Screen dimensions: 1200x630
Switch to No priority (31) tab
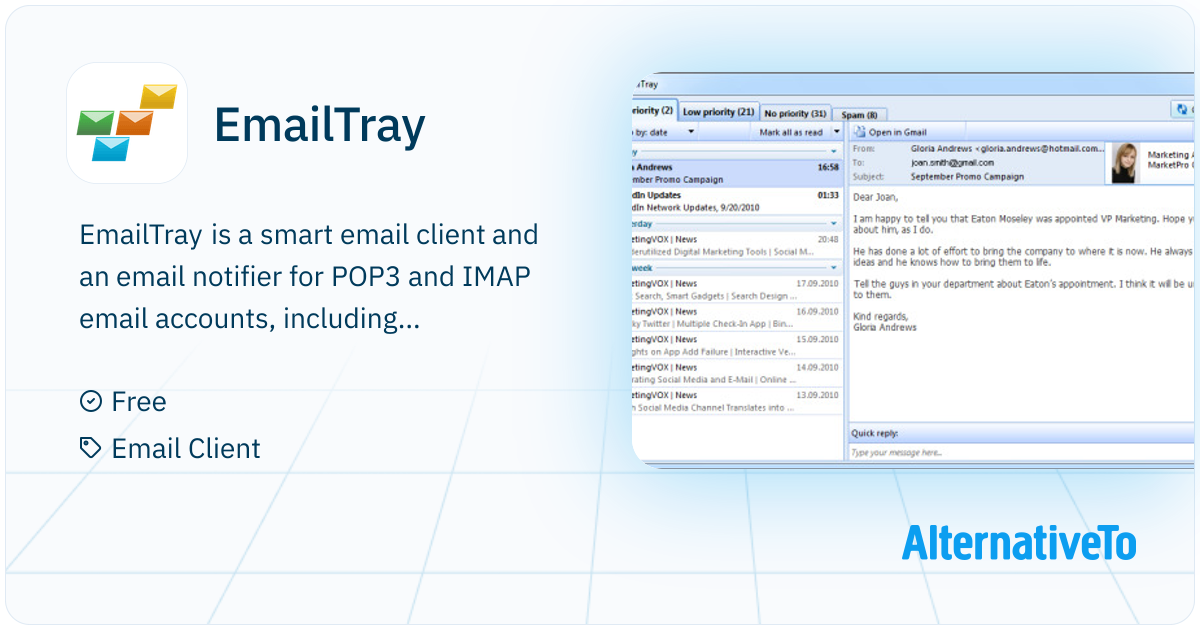[x=795, y=114]
